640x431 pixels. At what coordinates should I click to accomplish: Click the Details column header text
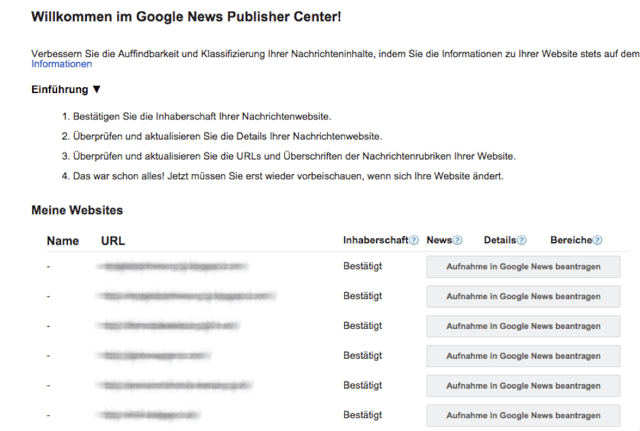(x=500, y=240)
